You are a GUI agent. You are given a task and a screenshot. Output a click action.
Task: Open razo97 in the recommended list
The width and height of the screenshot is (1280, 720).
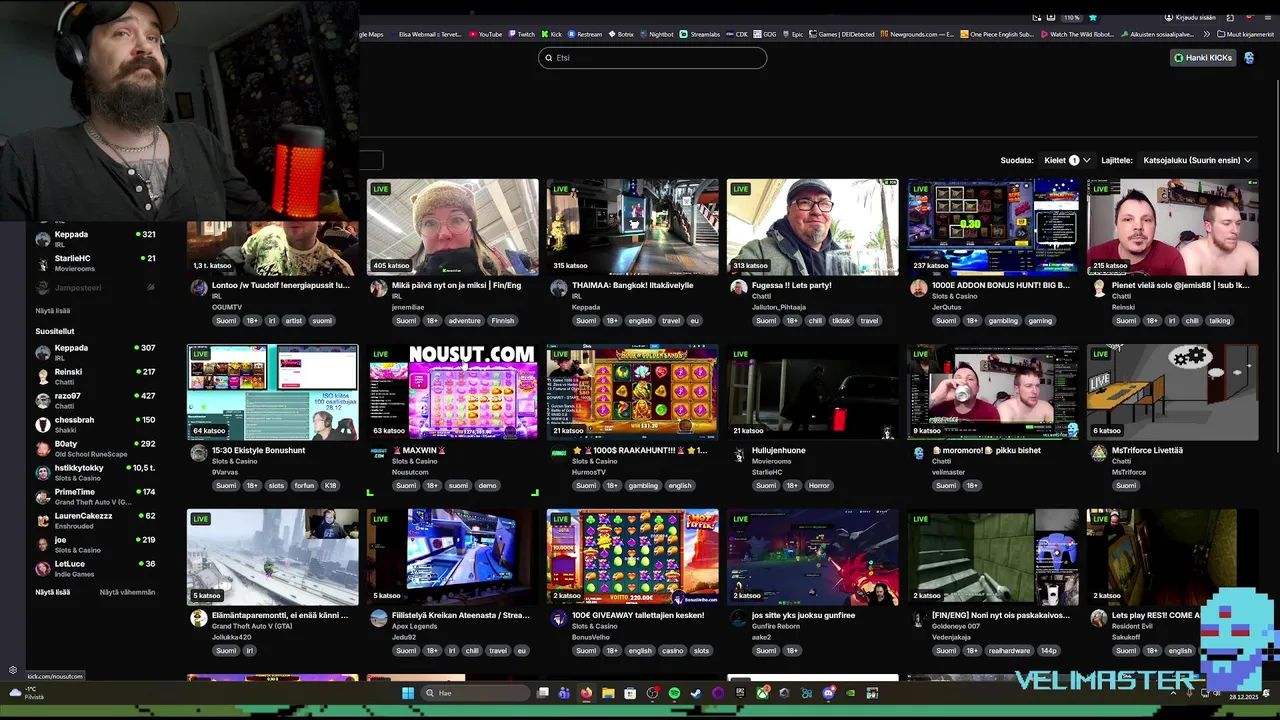point(95,400)
